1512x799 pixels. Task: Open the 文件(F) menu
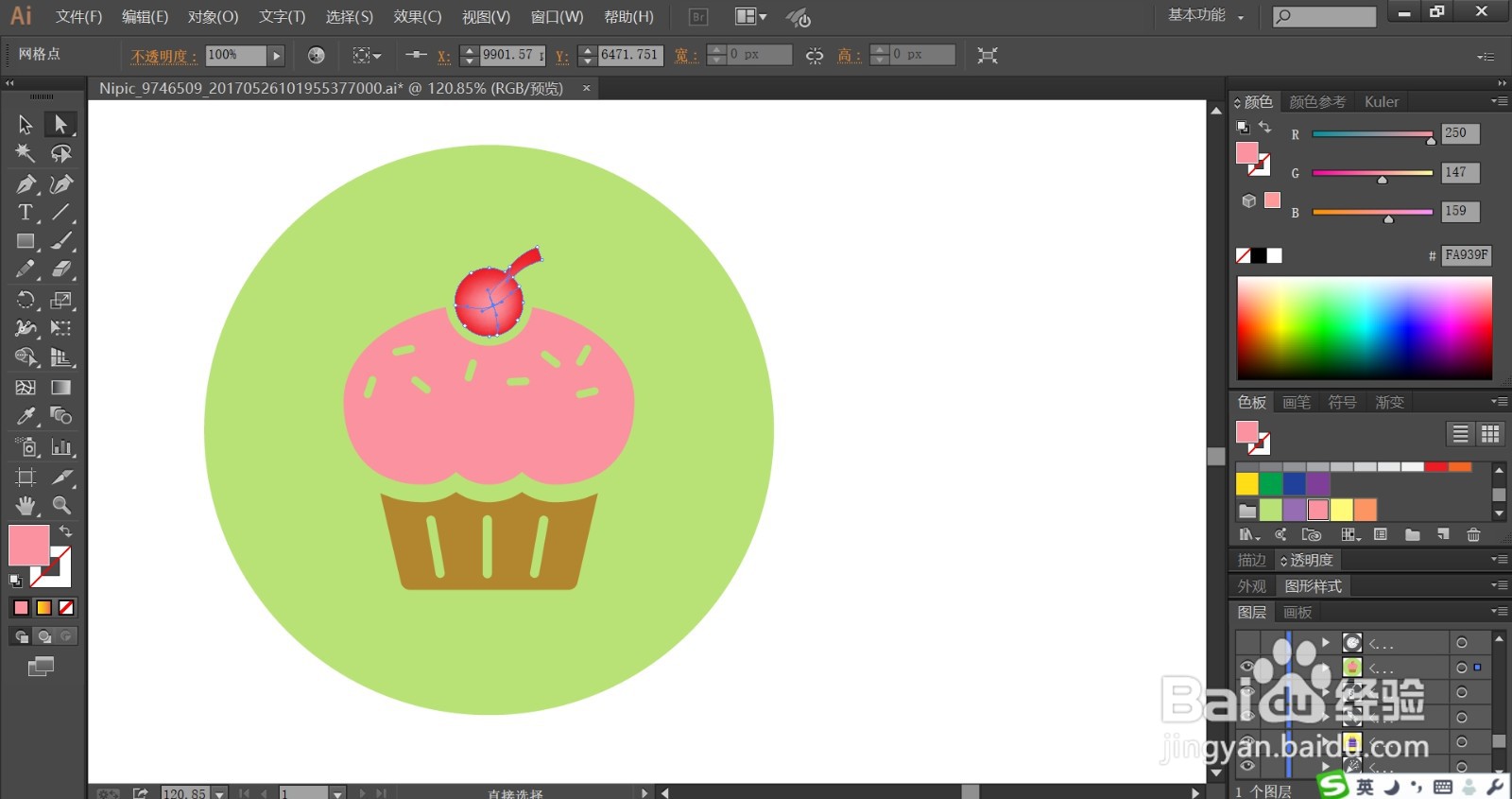click(x=78, y=17)
